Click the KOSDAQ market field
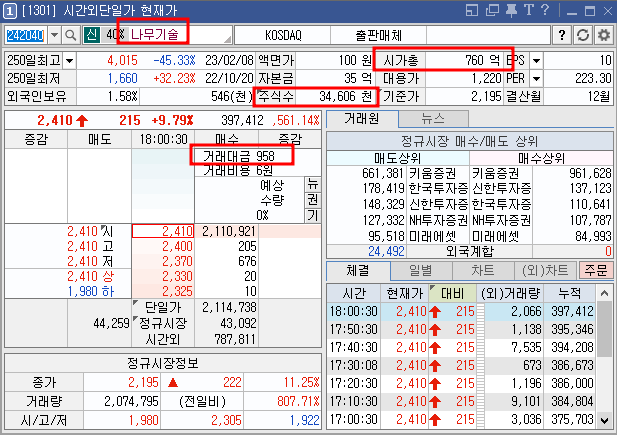This screenshot has width=617, height=435. (x=283, y=35)
